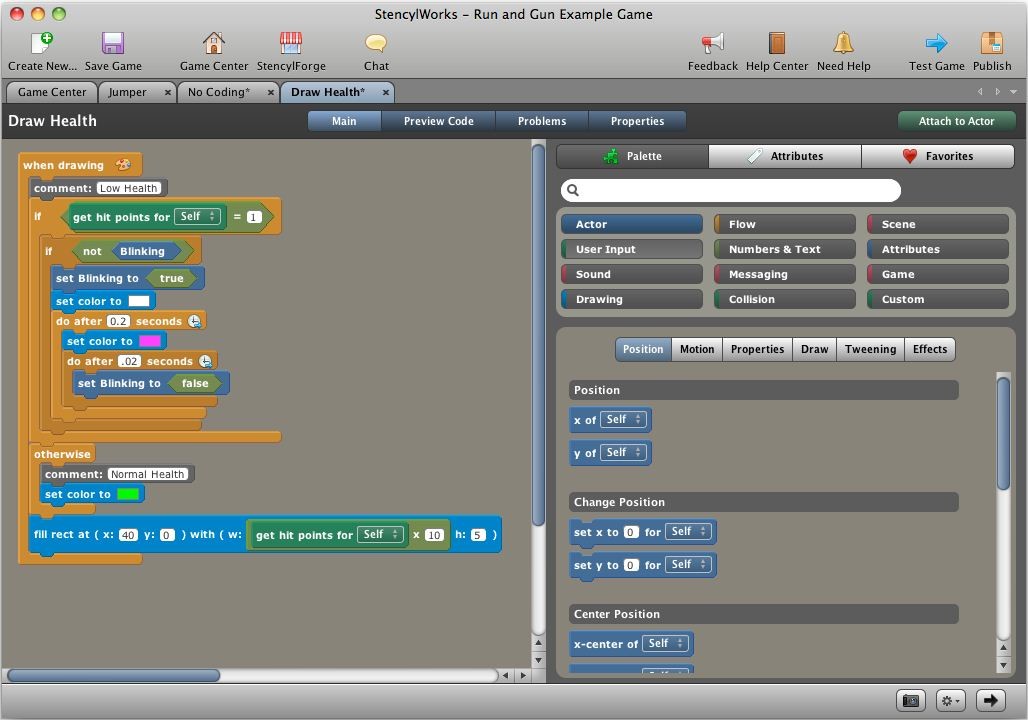Viewport: 1028px width, 720px height.
Task: Click the Publish box icon
Action: pos(992,43)
